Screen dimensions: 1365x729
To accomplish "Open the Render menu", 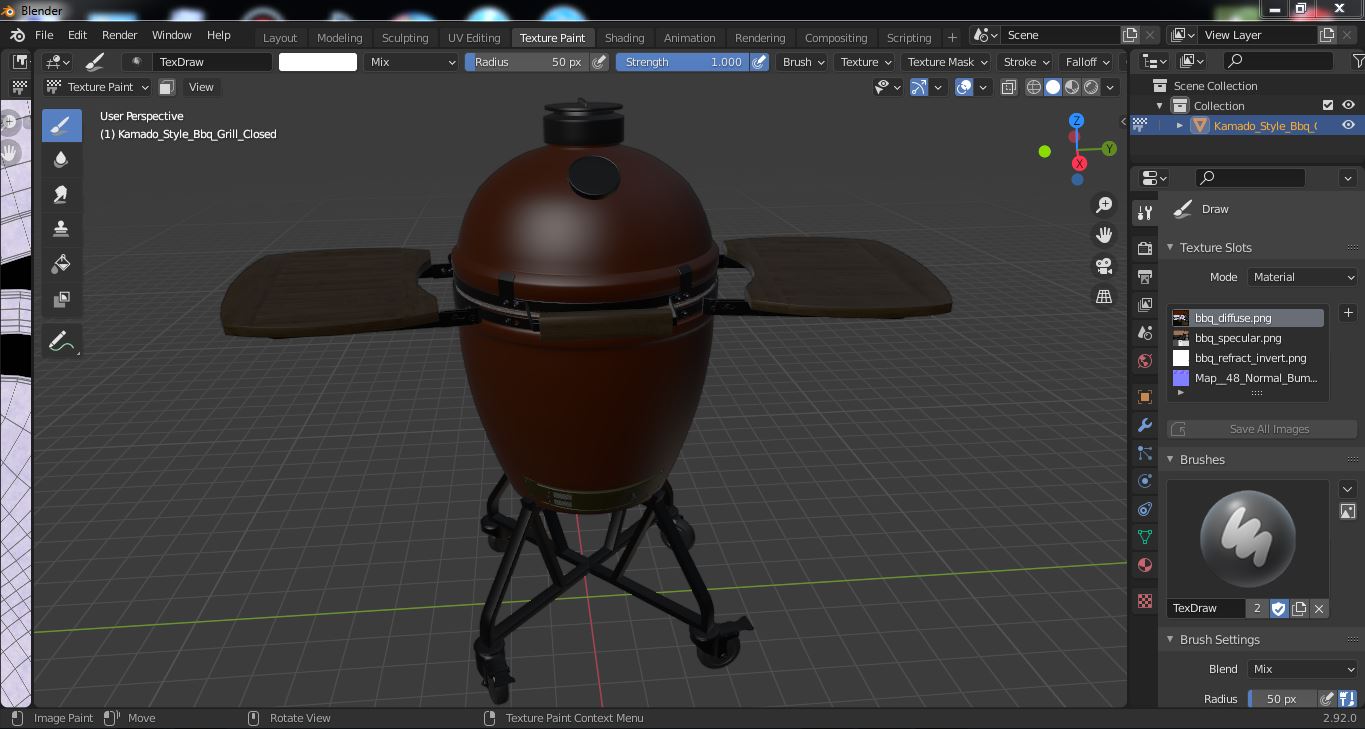I will 119,35.
